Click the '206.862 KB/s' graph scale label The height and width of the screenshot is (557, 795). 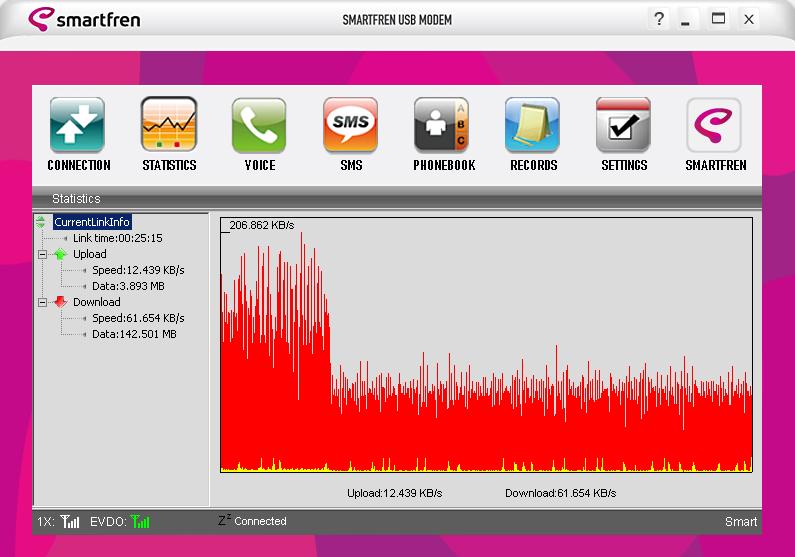tap(262, 225)
